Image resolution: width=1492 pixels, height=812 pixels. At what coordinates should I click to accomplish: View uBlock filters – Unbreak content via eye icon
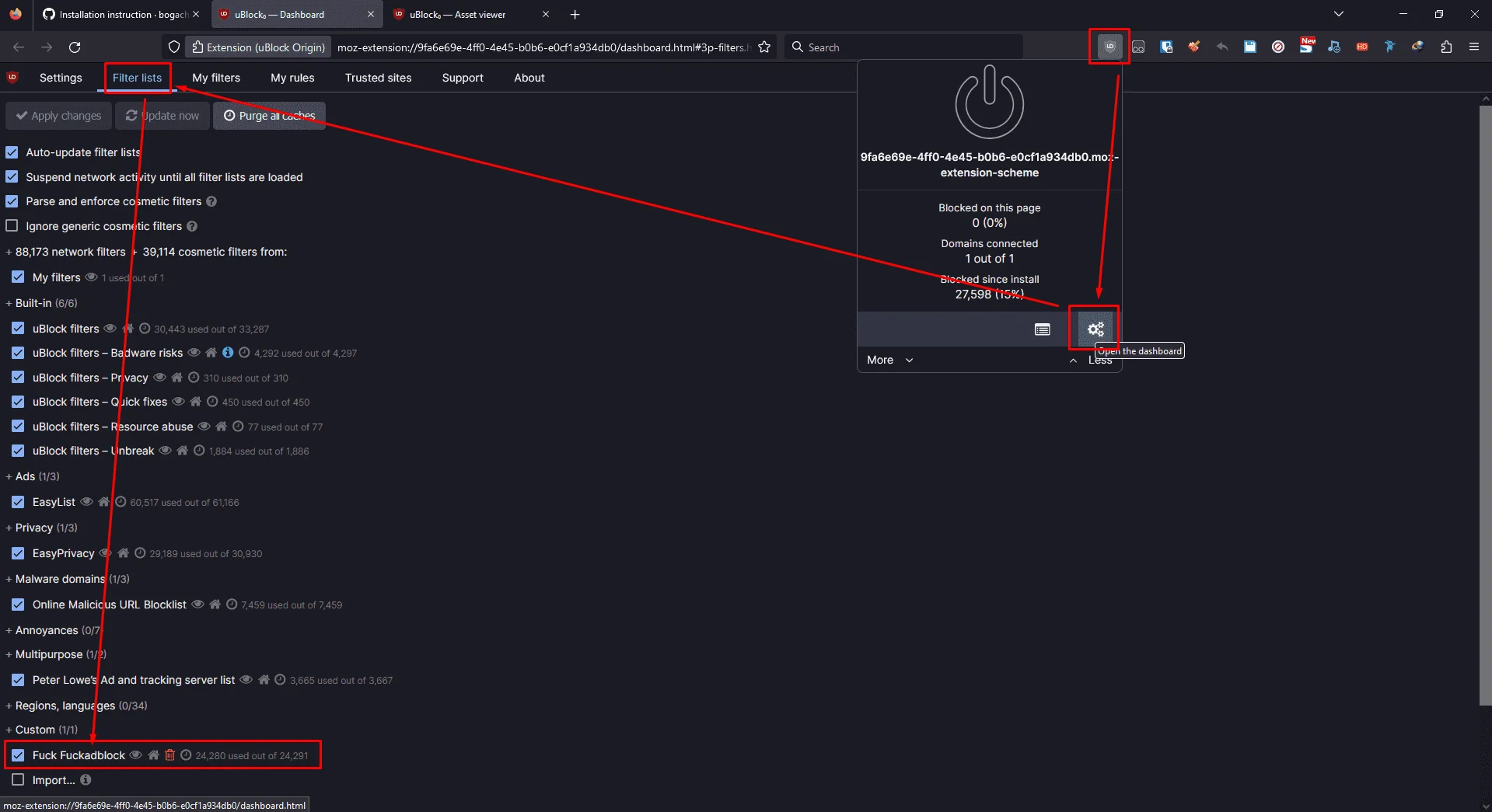click(165, 451)
